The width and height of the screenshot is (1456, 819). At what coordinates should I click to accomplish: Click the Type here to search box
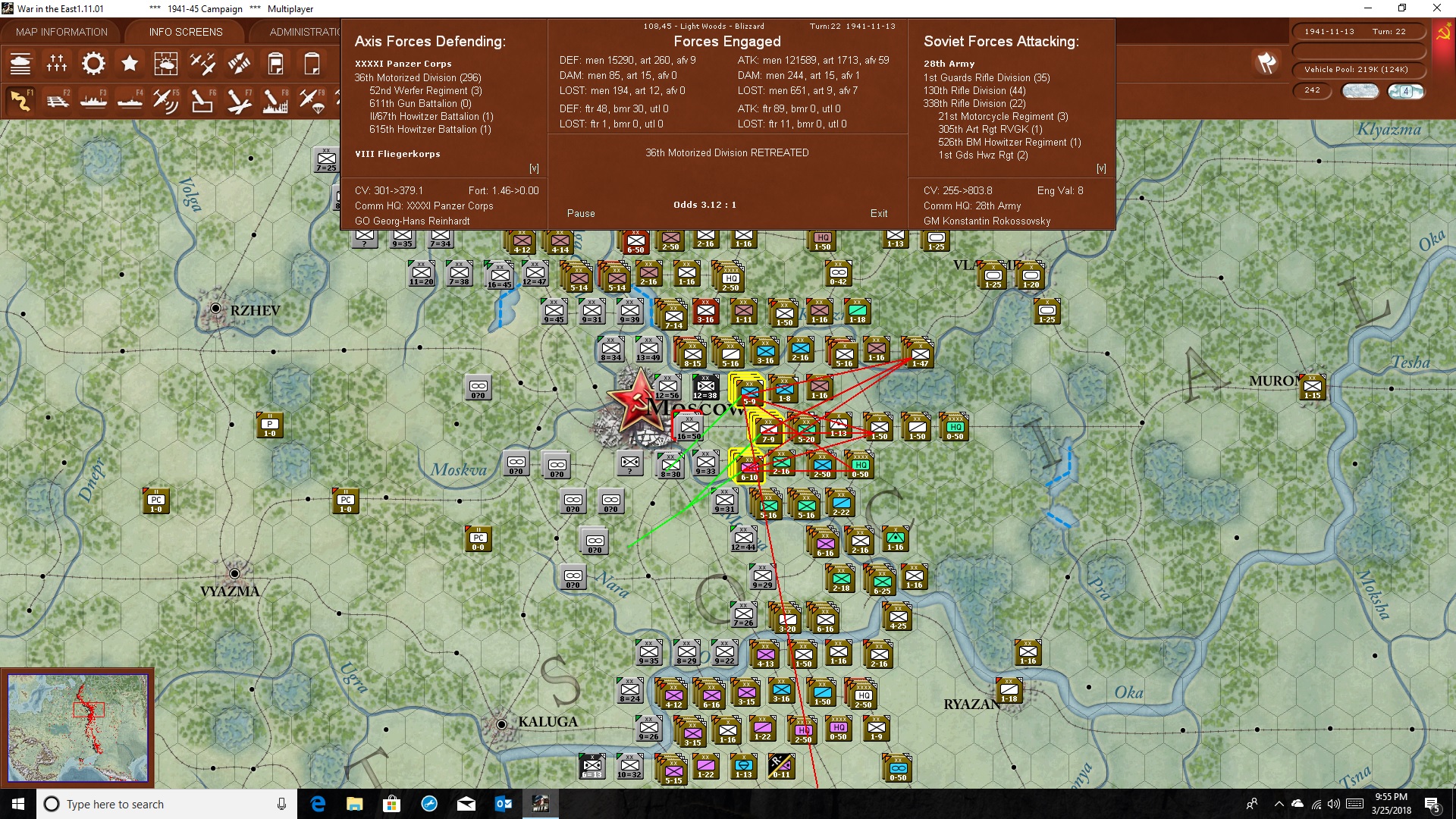pyautogui.click(x=167, y=804)
